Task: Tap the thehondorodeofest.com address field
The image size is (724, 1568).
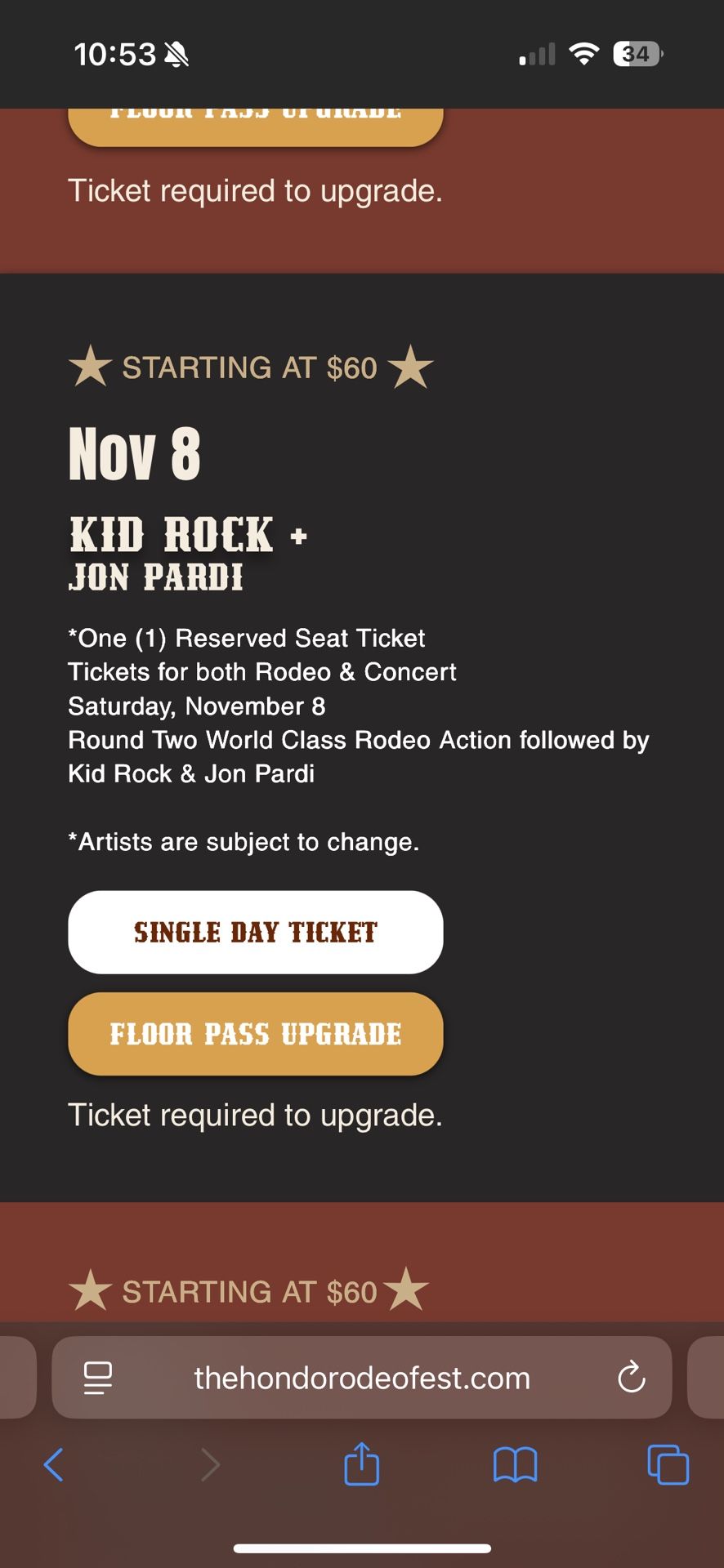Action: [x=362, y=1378]
